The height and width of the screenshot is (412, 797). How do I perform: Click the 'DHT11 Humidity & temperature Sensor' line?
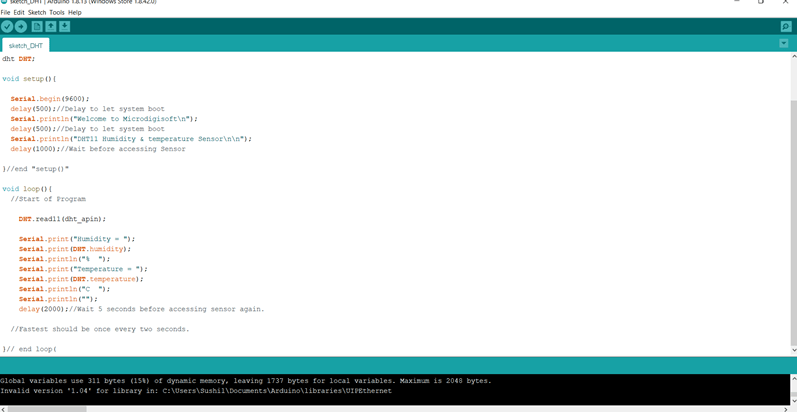(131, 139)
